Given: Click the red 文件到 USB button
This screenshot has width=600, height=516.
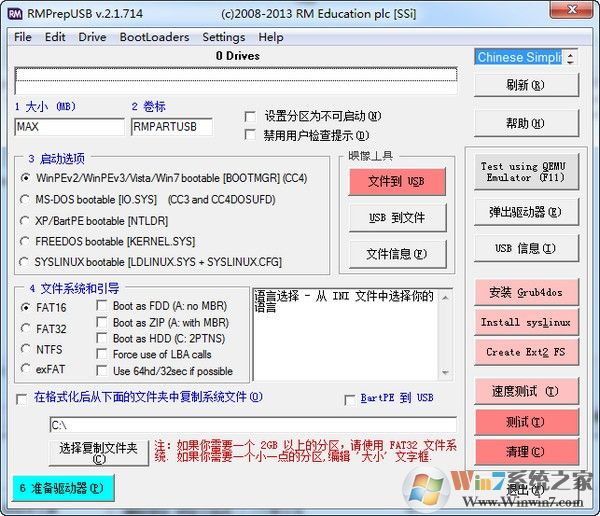Looking at the screenshot, I should 397,181.
